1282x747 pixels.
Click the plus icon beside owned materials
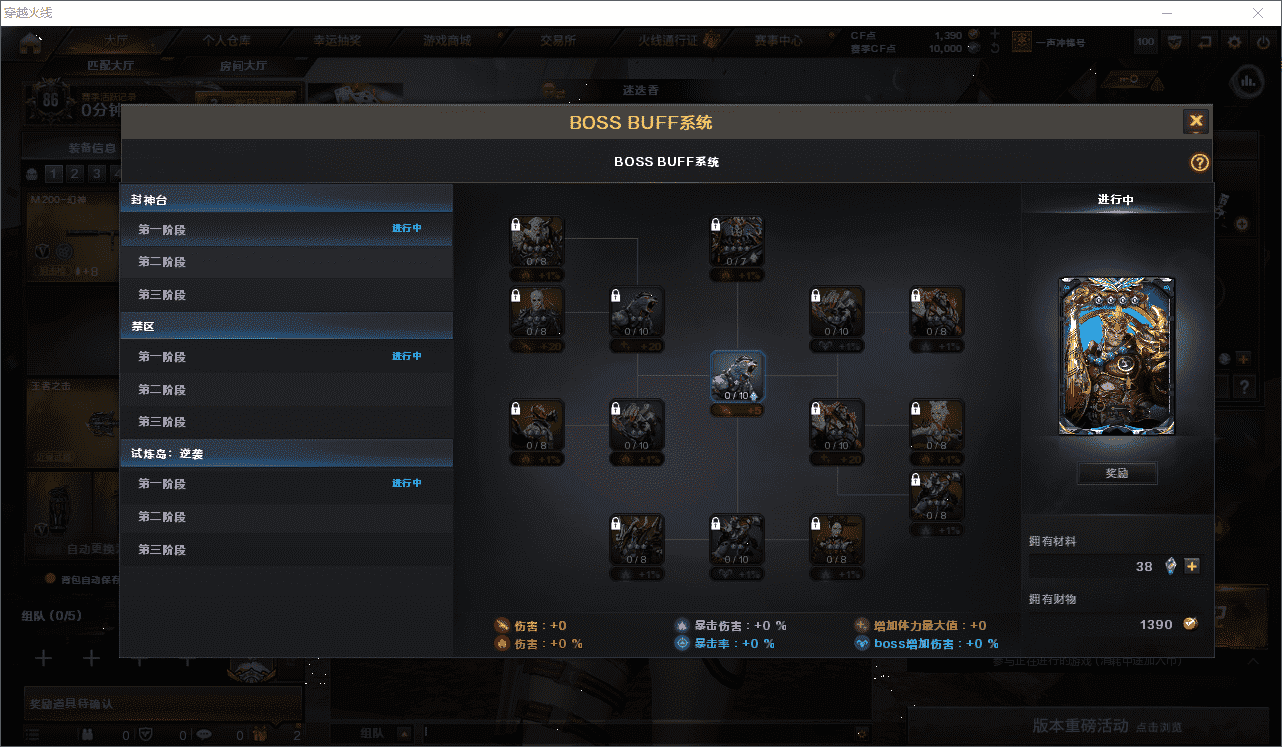coord(1191,566)
